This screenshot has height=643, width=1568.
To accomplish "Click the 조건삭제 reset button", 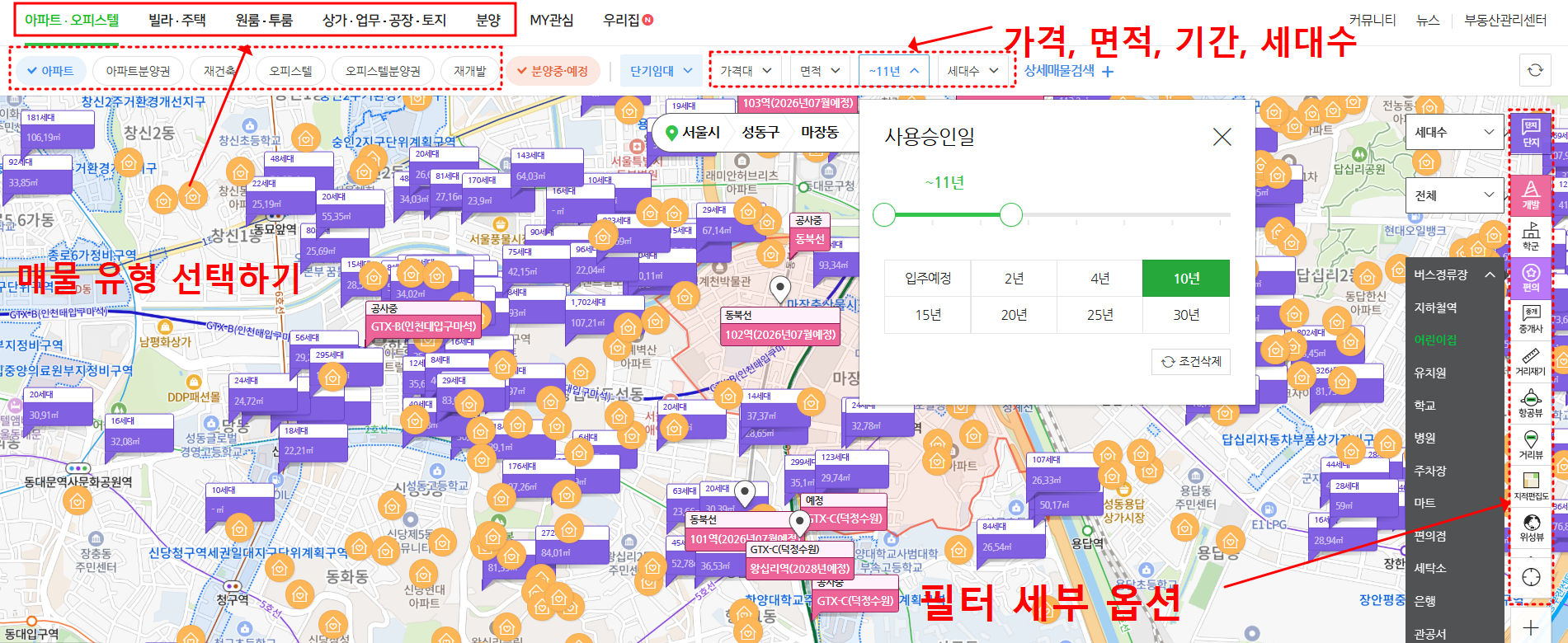I will pyautogui.click(x=1191, y=361).
